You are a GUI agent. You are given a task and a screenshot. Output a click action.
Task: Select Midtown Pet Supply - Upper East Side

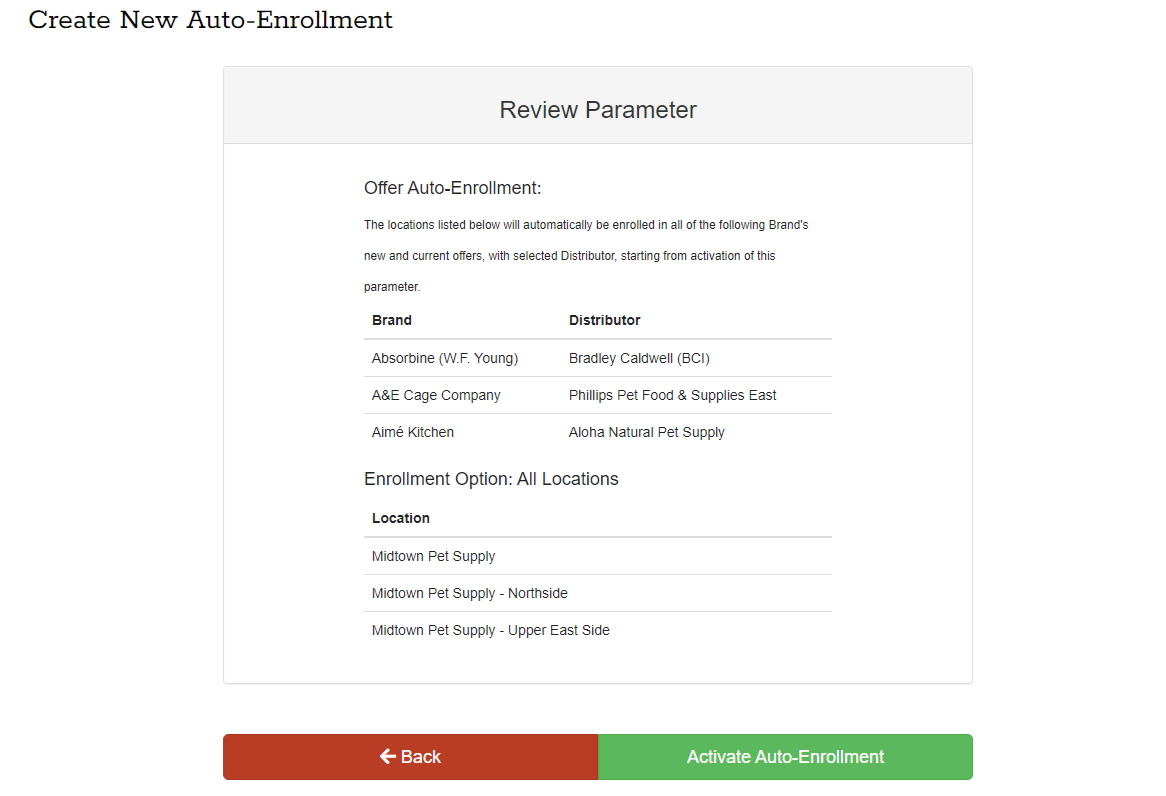point(491,630)
